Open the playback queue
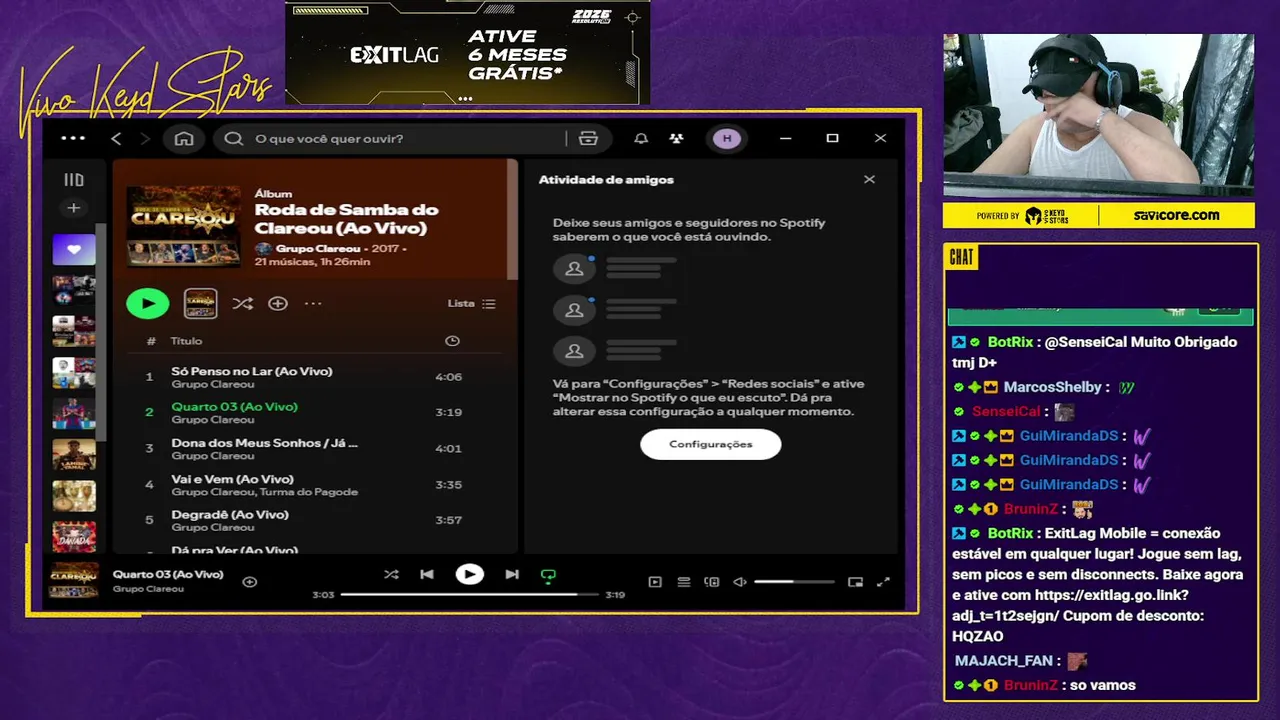The width and height of the screenshot is (1280, 720). click(684, 581)
